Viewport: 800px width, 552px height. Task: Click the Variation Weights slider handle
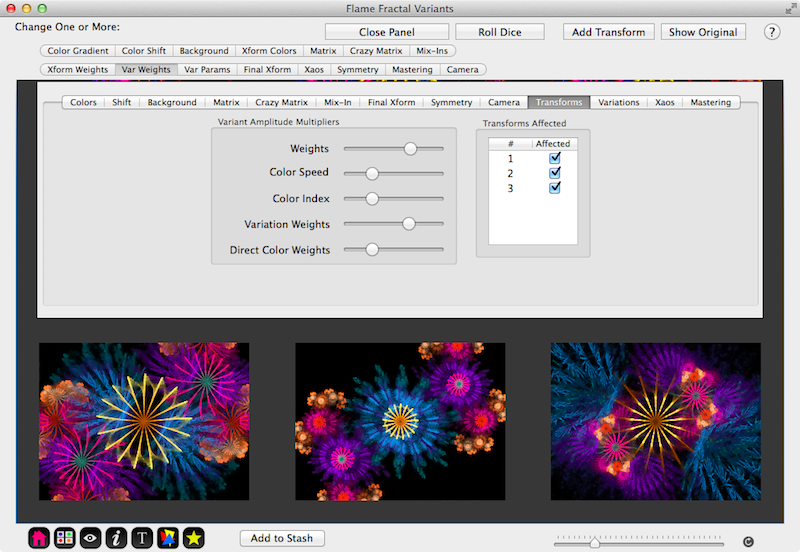[x=409, y=223]
